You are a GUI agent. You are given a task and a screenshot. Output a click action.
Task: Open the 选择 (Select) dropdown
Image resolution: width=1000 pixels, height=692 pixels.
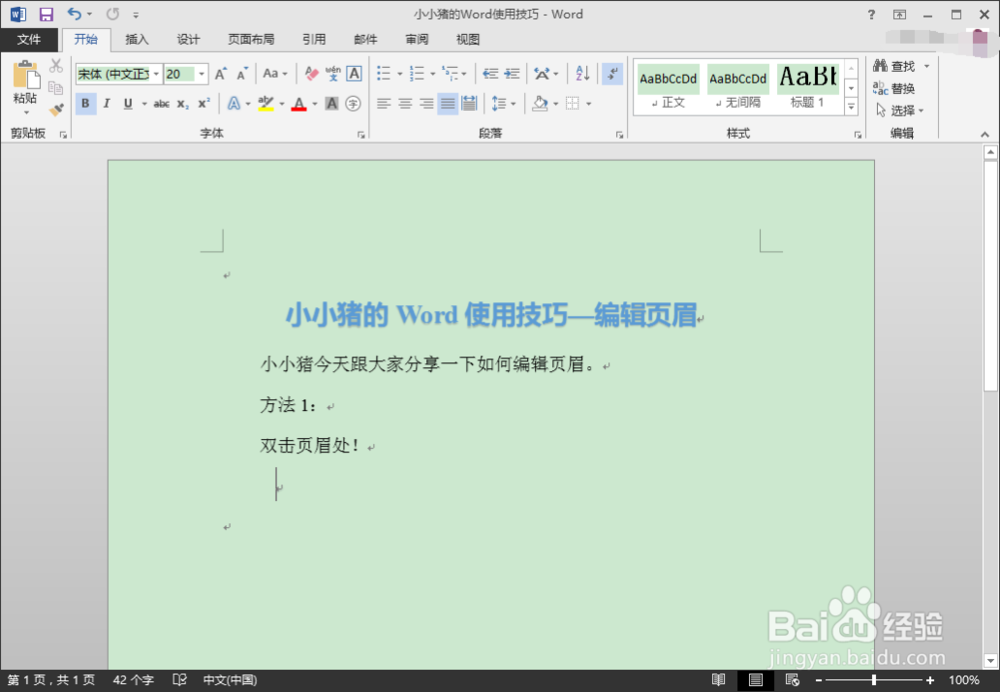900,110
